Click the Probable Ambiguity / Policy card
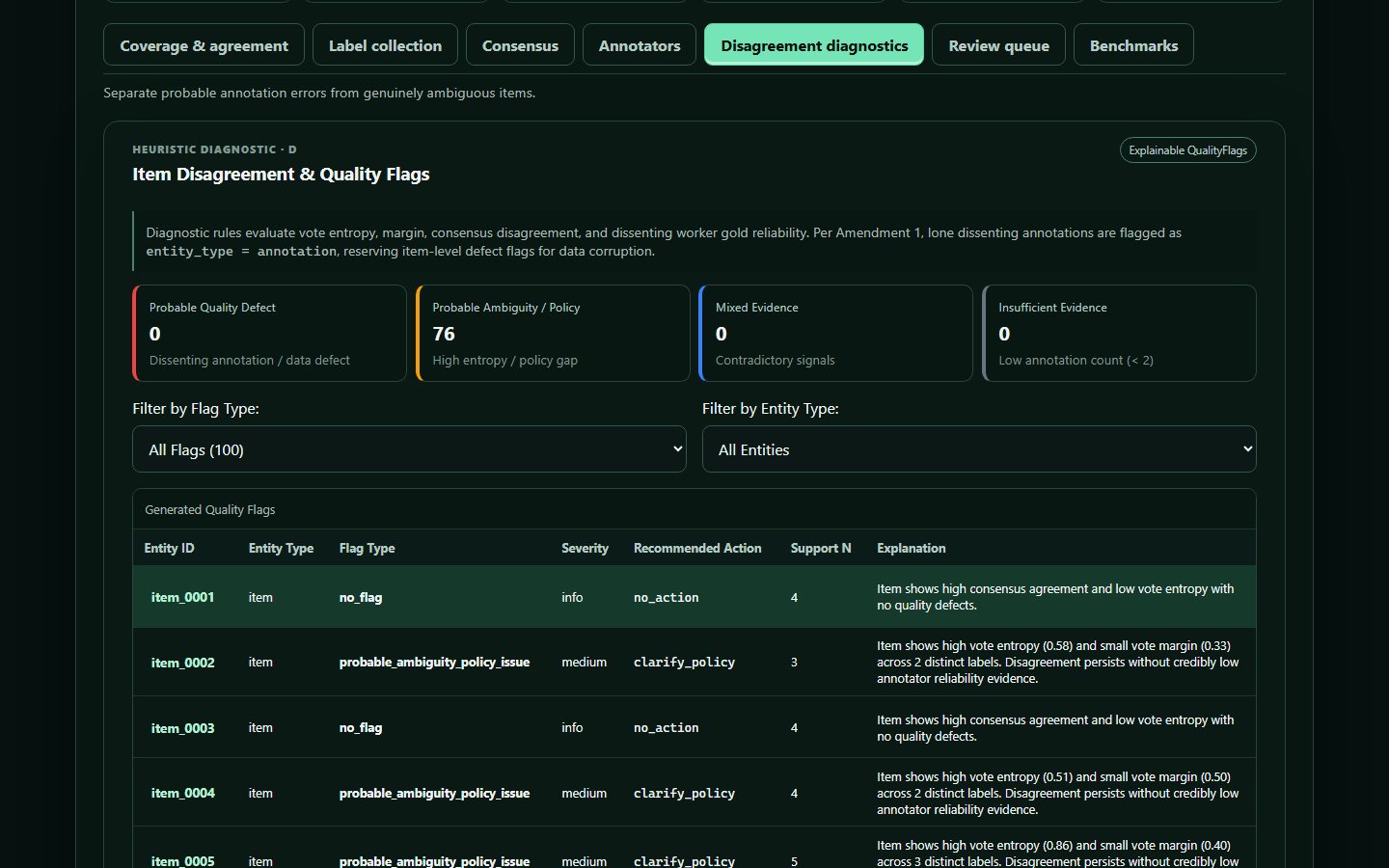Viewport: 1389px width, 868px height. pyautogui.click(x=553, y=334)
